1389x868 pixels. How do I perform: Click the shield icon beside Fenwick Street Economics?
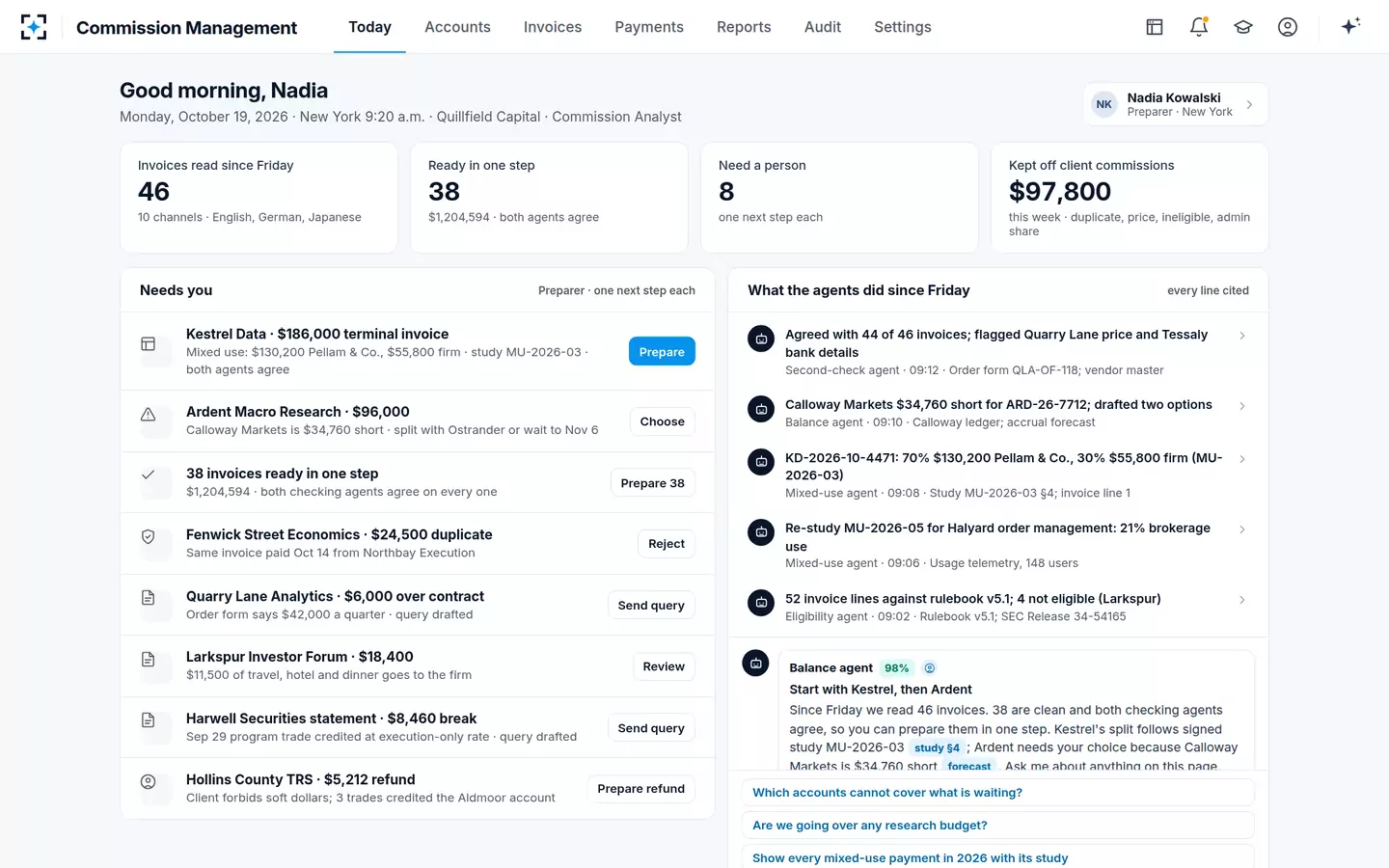coord(149,537)
